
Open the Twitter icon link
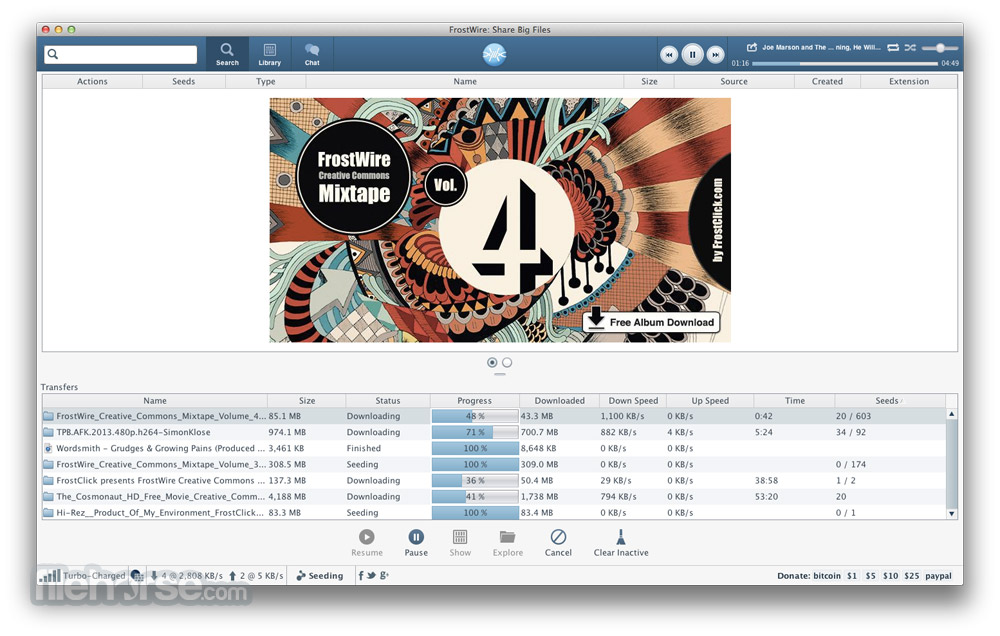tap(371, 575)
